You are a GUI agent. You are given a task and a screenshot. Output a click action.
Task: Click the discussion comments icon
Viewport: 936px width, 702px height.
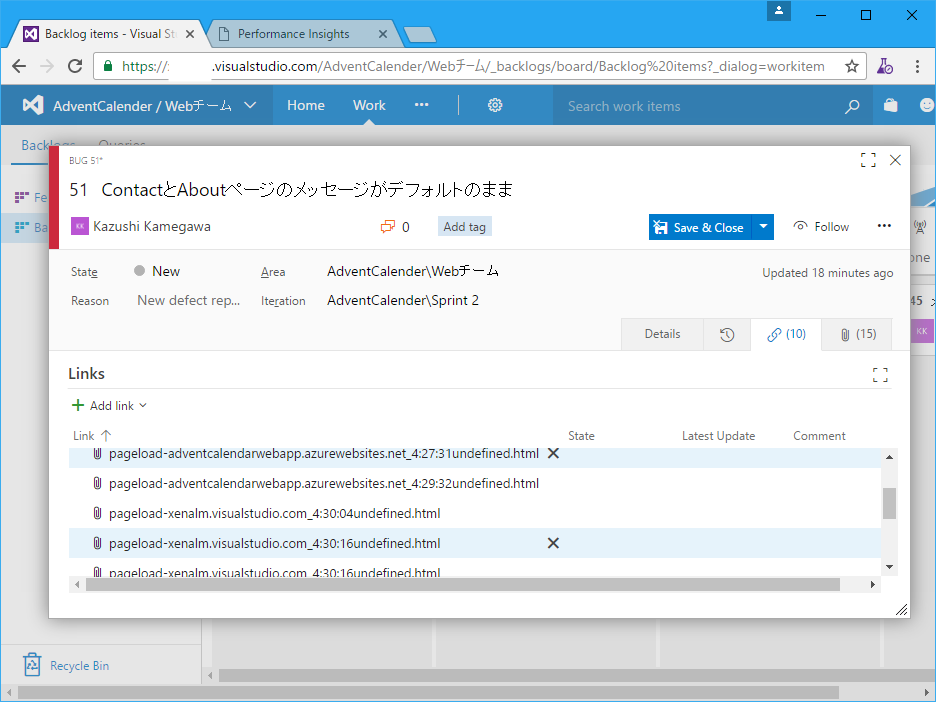(x=388, y=227)
